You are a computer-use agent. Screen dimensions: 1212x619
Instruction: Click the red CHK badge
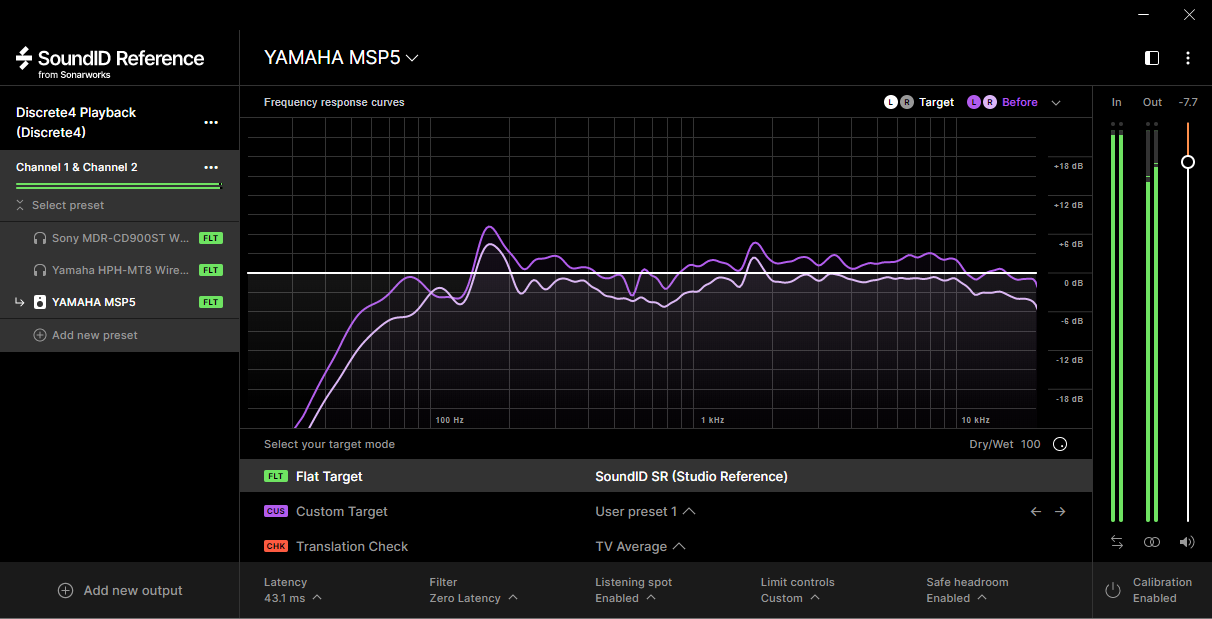coord(275,547)
